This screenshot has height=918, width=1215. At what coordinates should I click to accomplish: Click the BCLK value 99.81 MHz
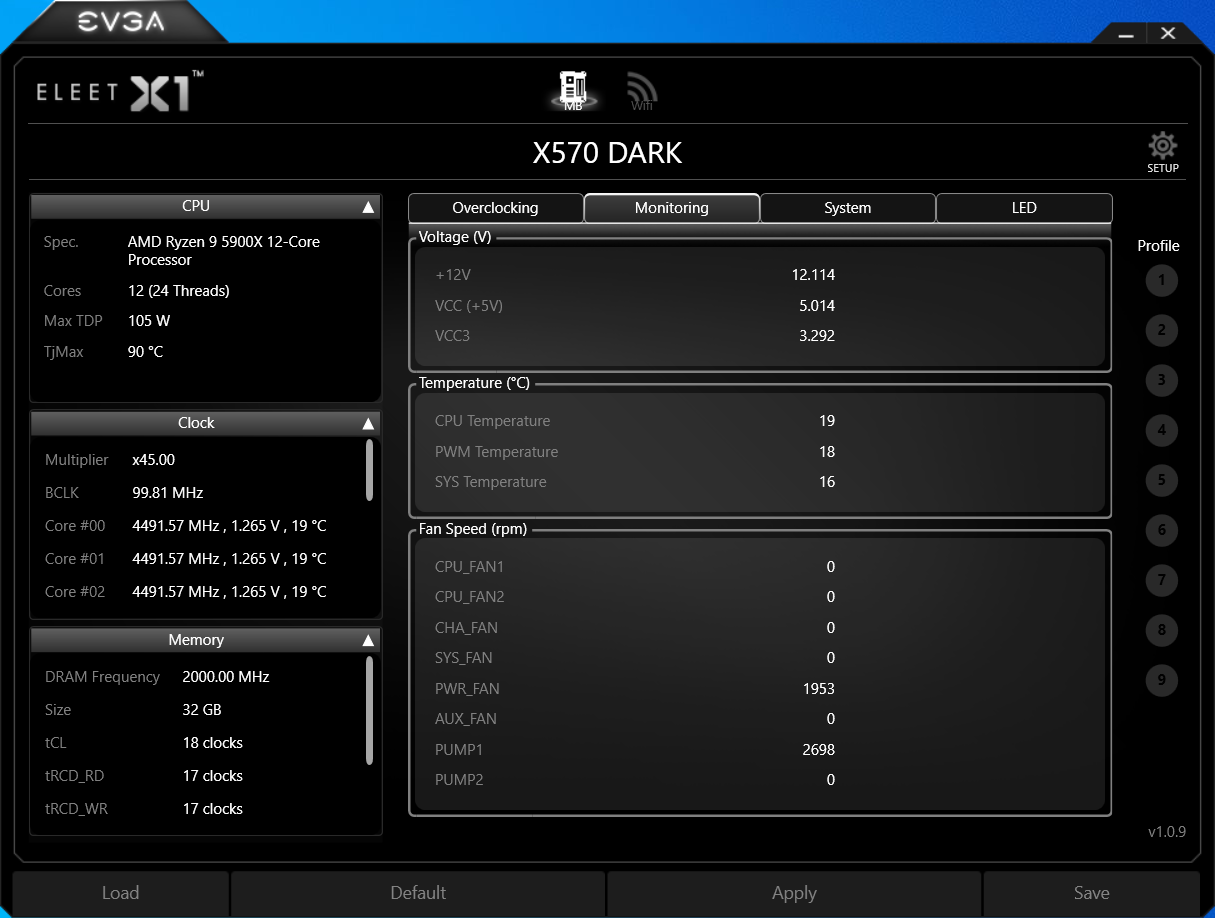click(x=167, y=493)
